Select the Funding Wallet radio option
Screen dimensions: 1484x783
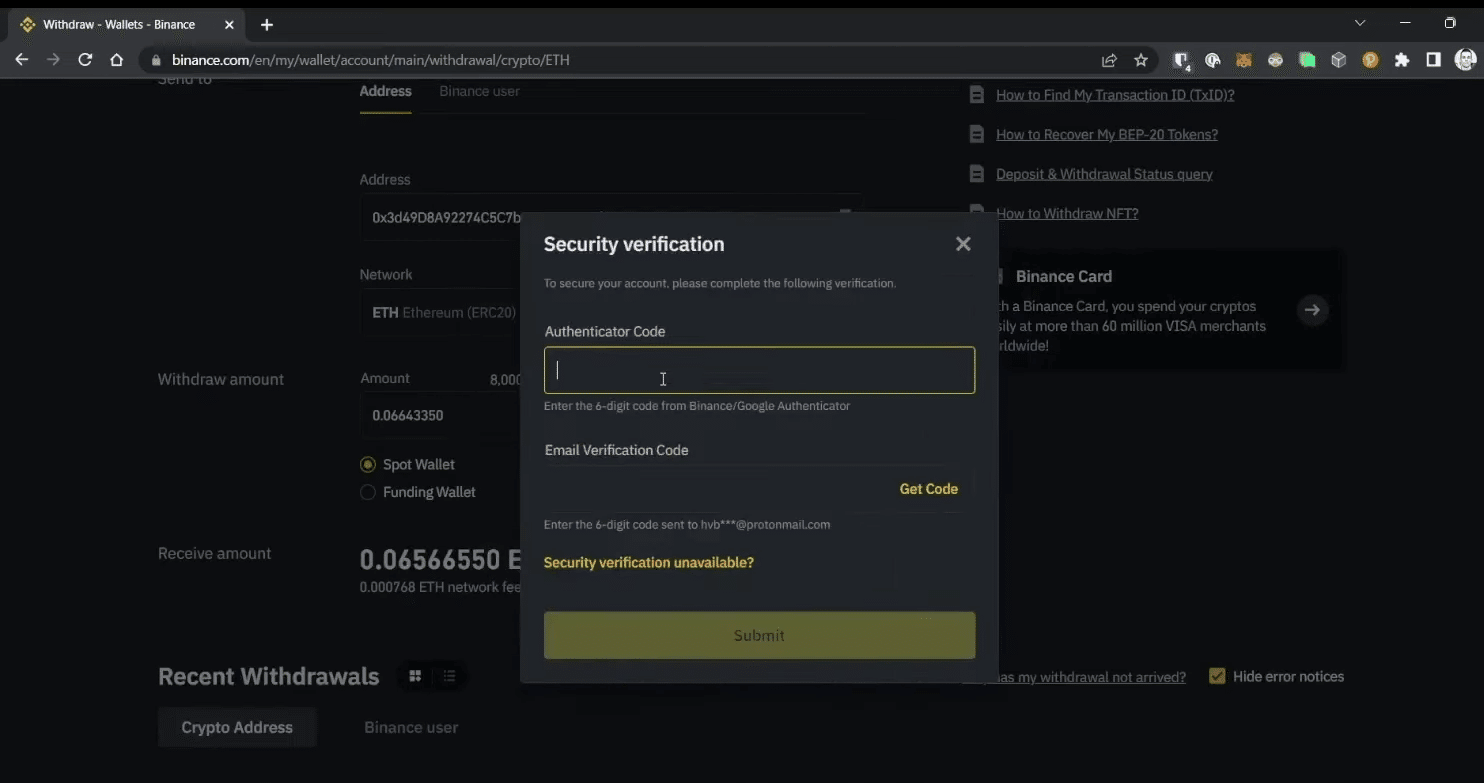[x=368, y=492]
